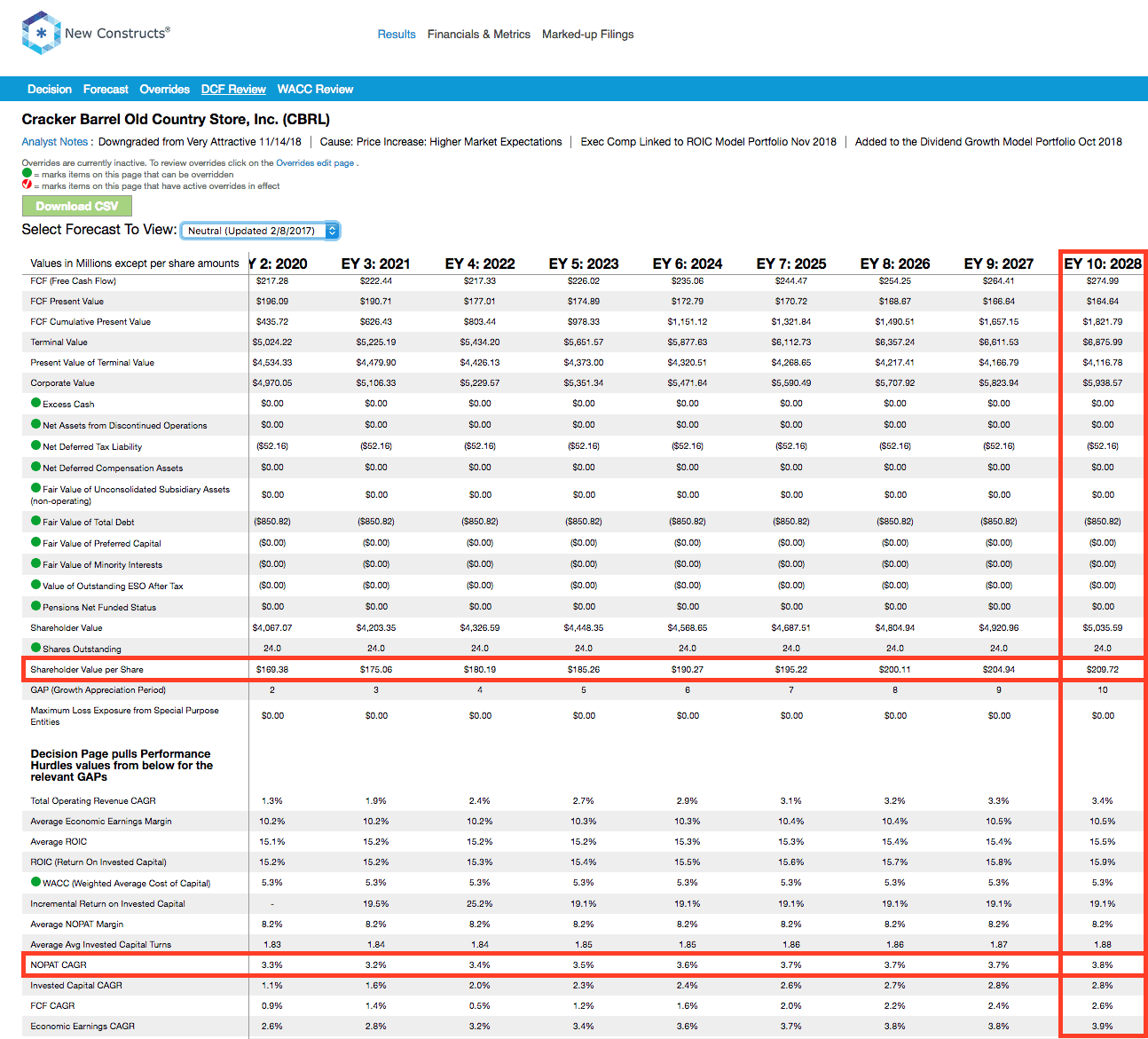The height and width of the screenshot is (1039, 1148).
Task: Click the FCF (Free Cash Flow) row label
Action: tap(74, 281)
